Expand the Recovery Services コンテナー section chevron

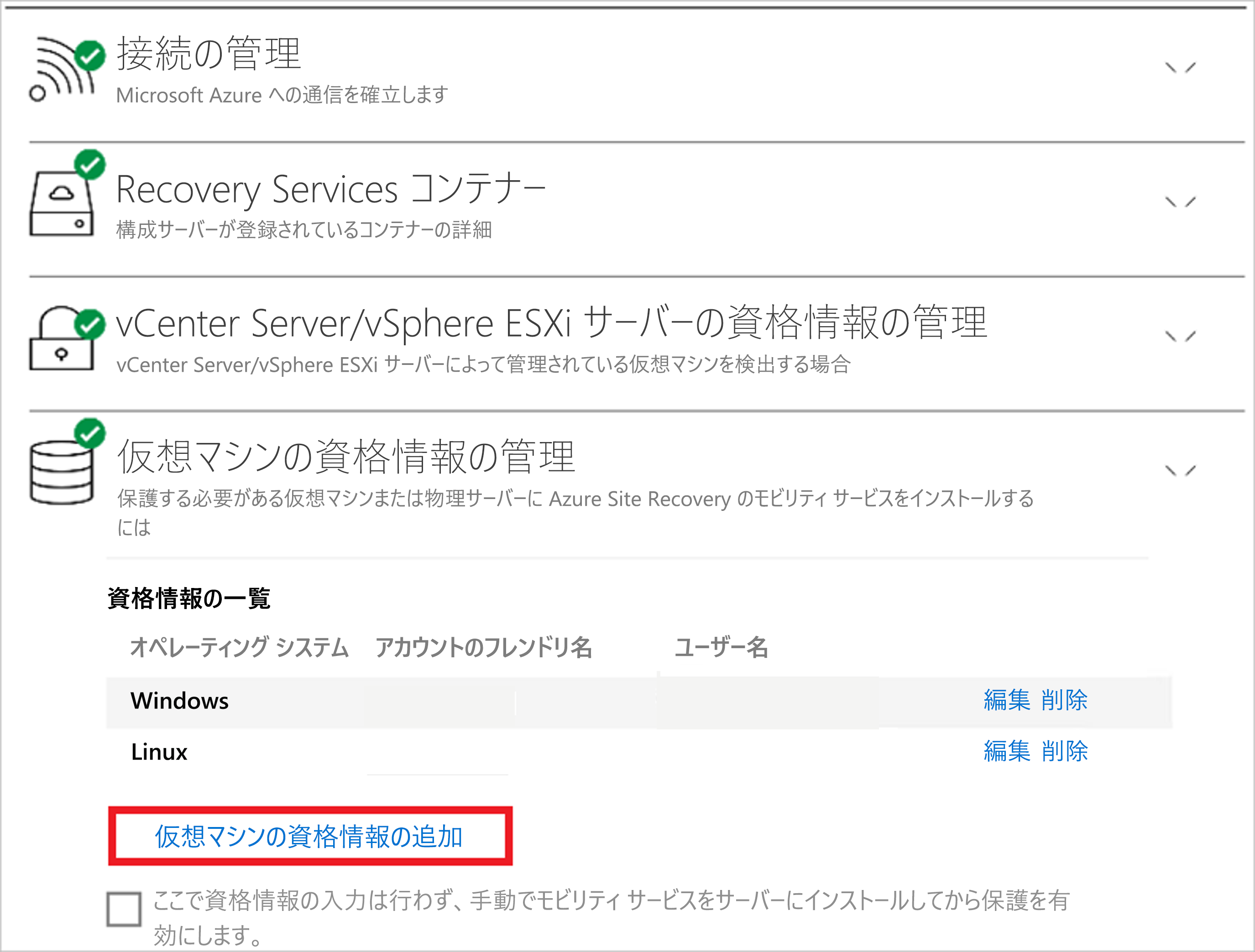[x=1180, y=202]
